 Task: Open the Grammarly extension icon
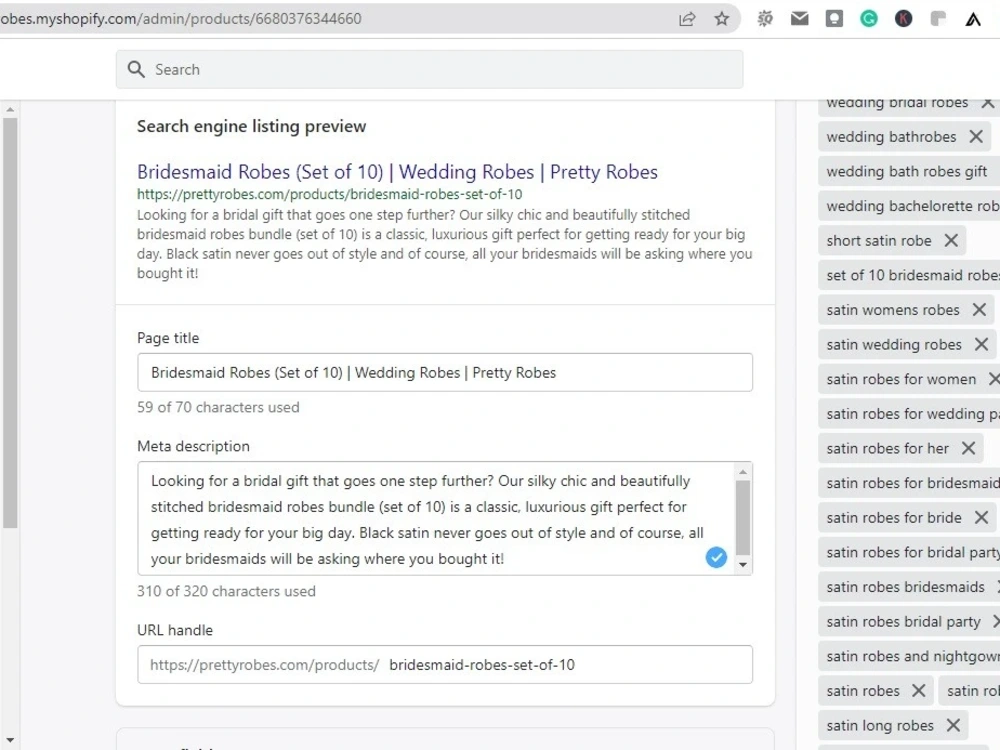tap(869, 19)
